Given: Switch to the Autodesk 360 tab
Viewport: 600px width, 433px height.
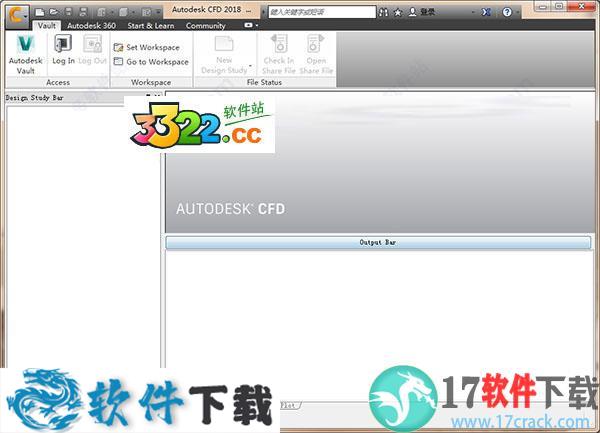Looking at the screenshot, I should [91, 26].
